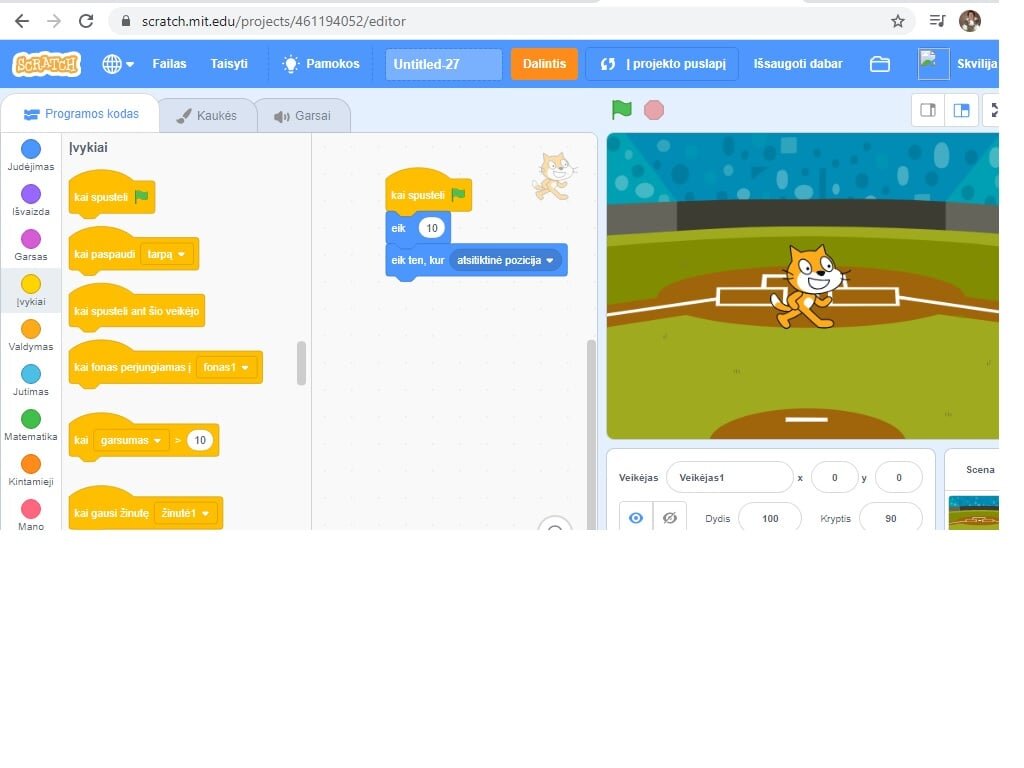Open the browser profile avatar
The image size is (1024, 768).
970,21
